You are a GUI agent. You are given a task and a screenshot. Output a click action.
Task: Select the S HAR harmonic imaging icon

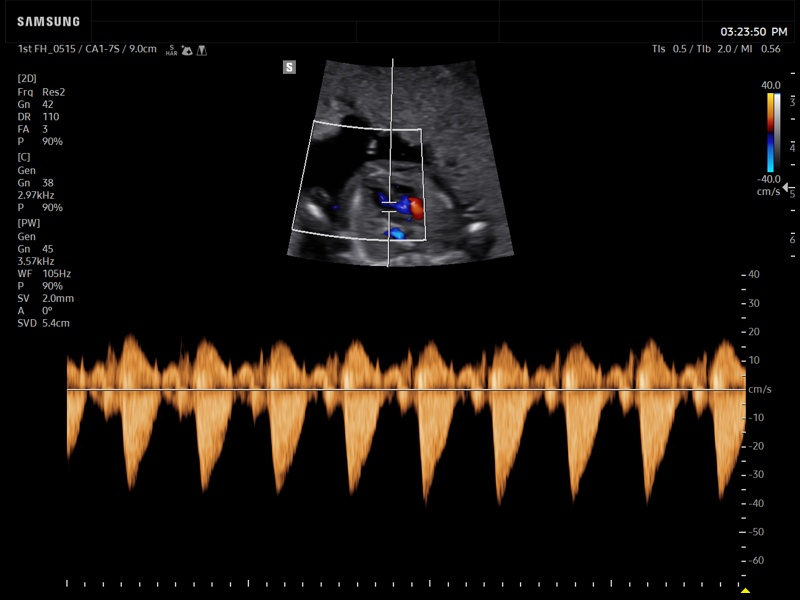170,47
